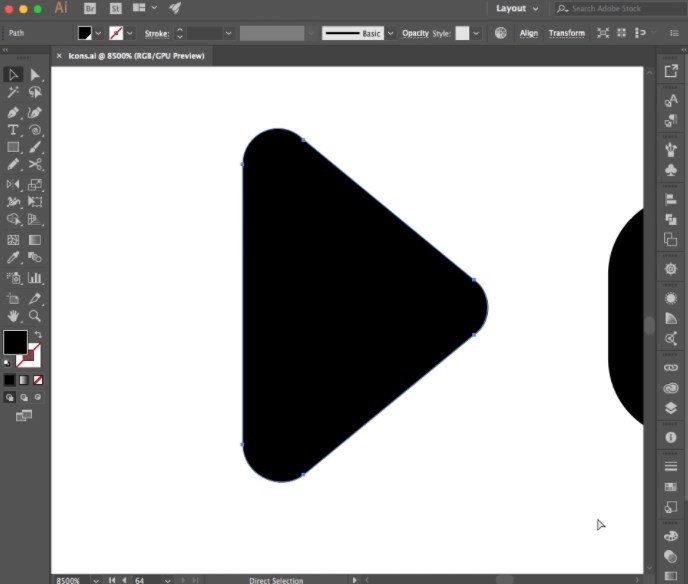
Task: Open the Arrange Documents dropdown arrow
Action: [154, 7]
